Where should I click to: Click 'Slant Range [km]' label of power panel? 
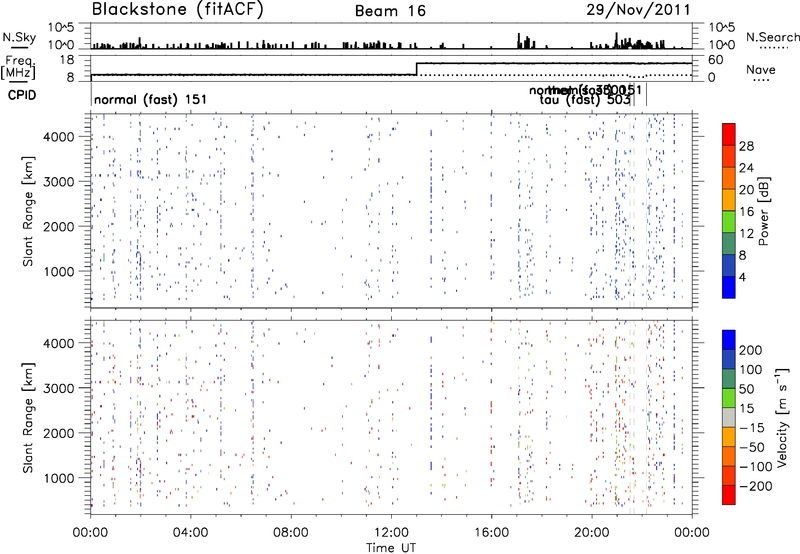click(x=28, y=211)
